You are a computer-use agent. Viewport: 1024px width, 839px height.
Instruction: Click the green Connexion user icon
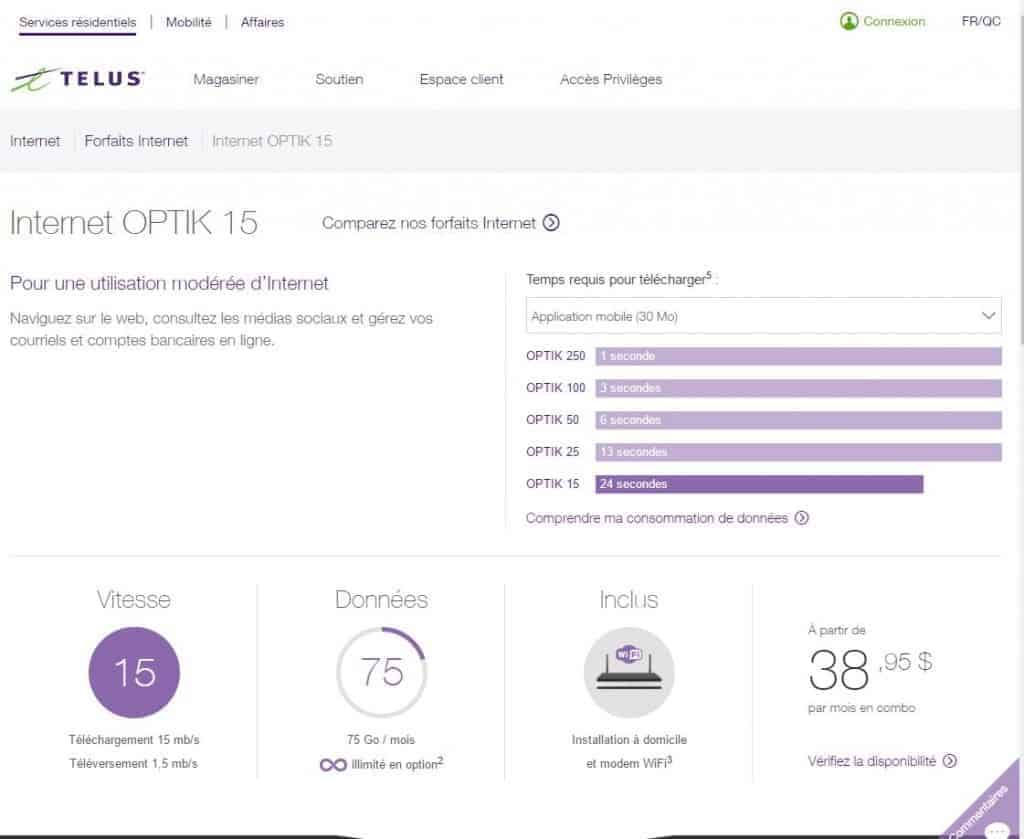click(x=848, y=22)
